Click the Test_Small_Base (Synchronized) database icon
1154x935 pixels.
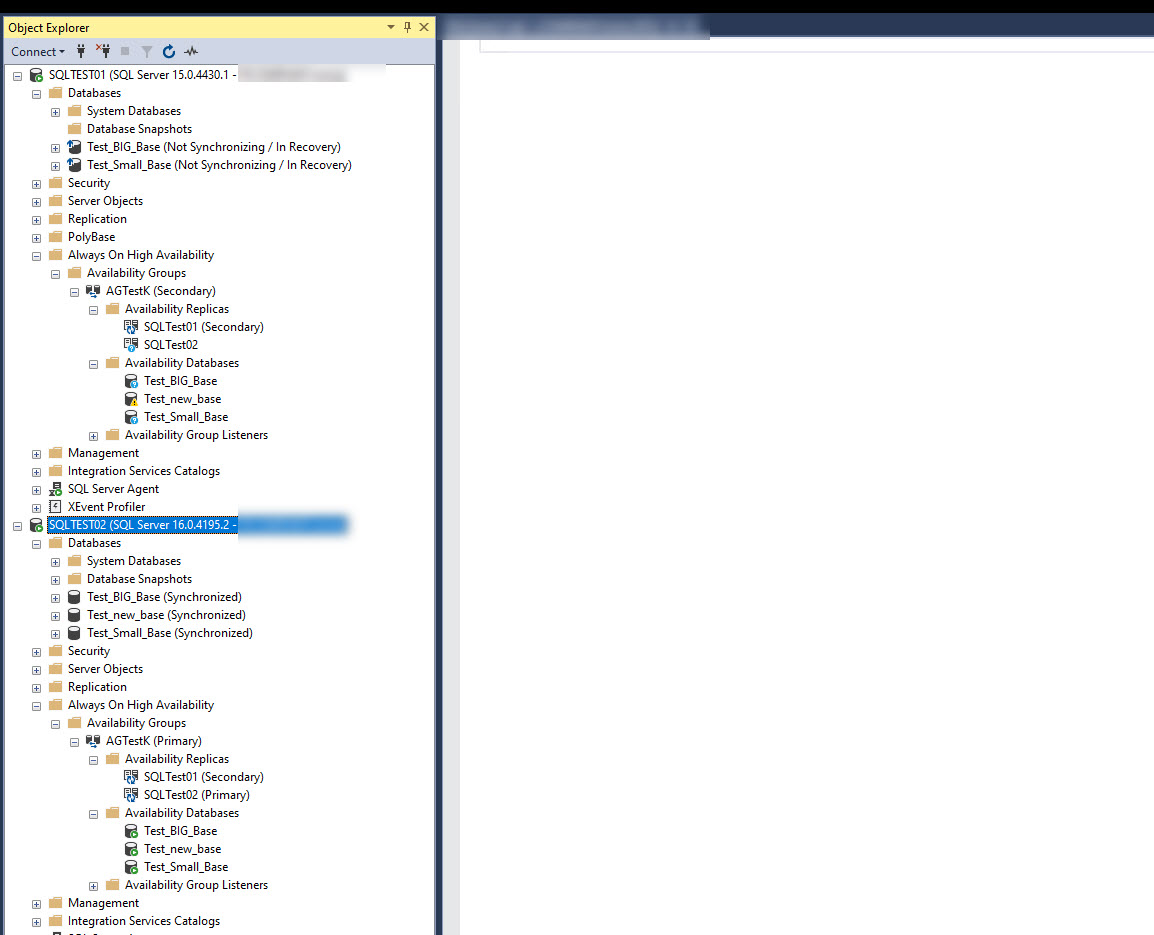click(74, 633)
